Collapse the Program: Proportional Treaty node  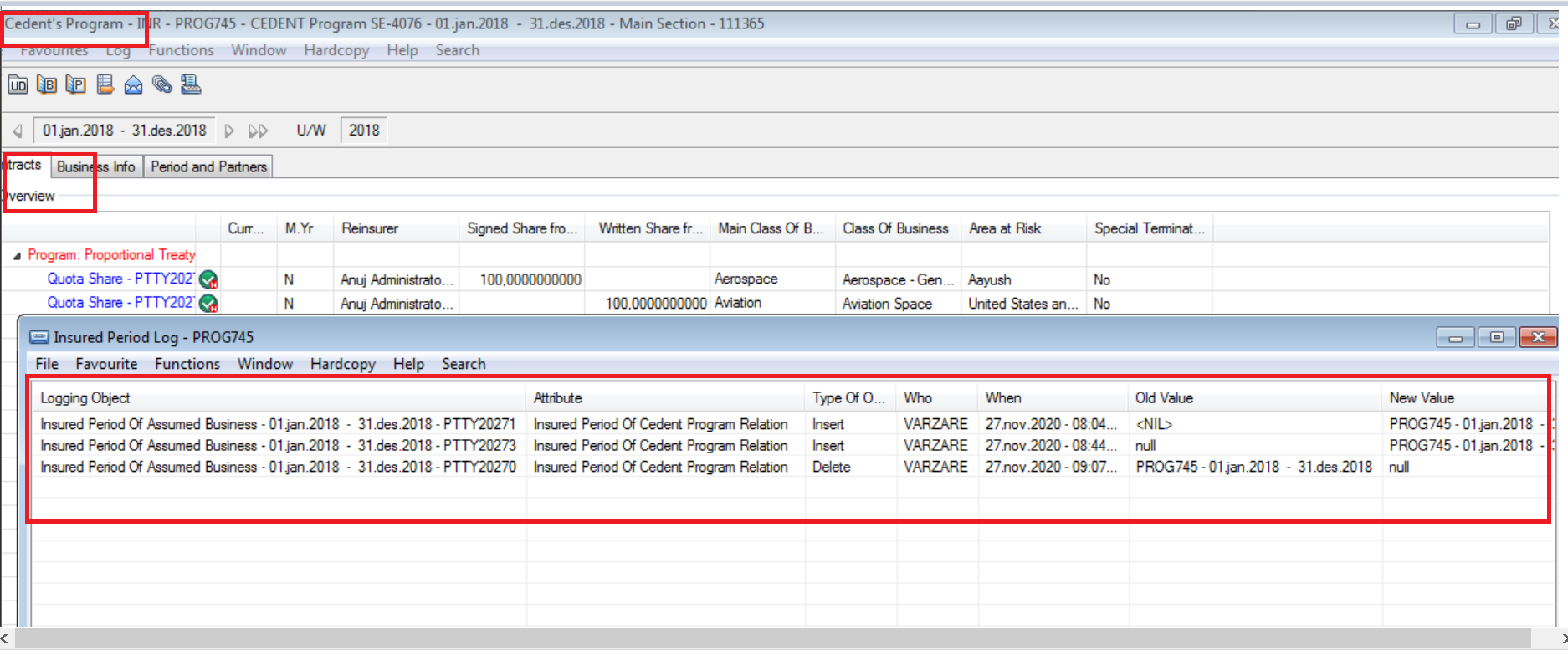coord(17,256)
